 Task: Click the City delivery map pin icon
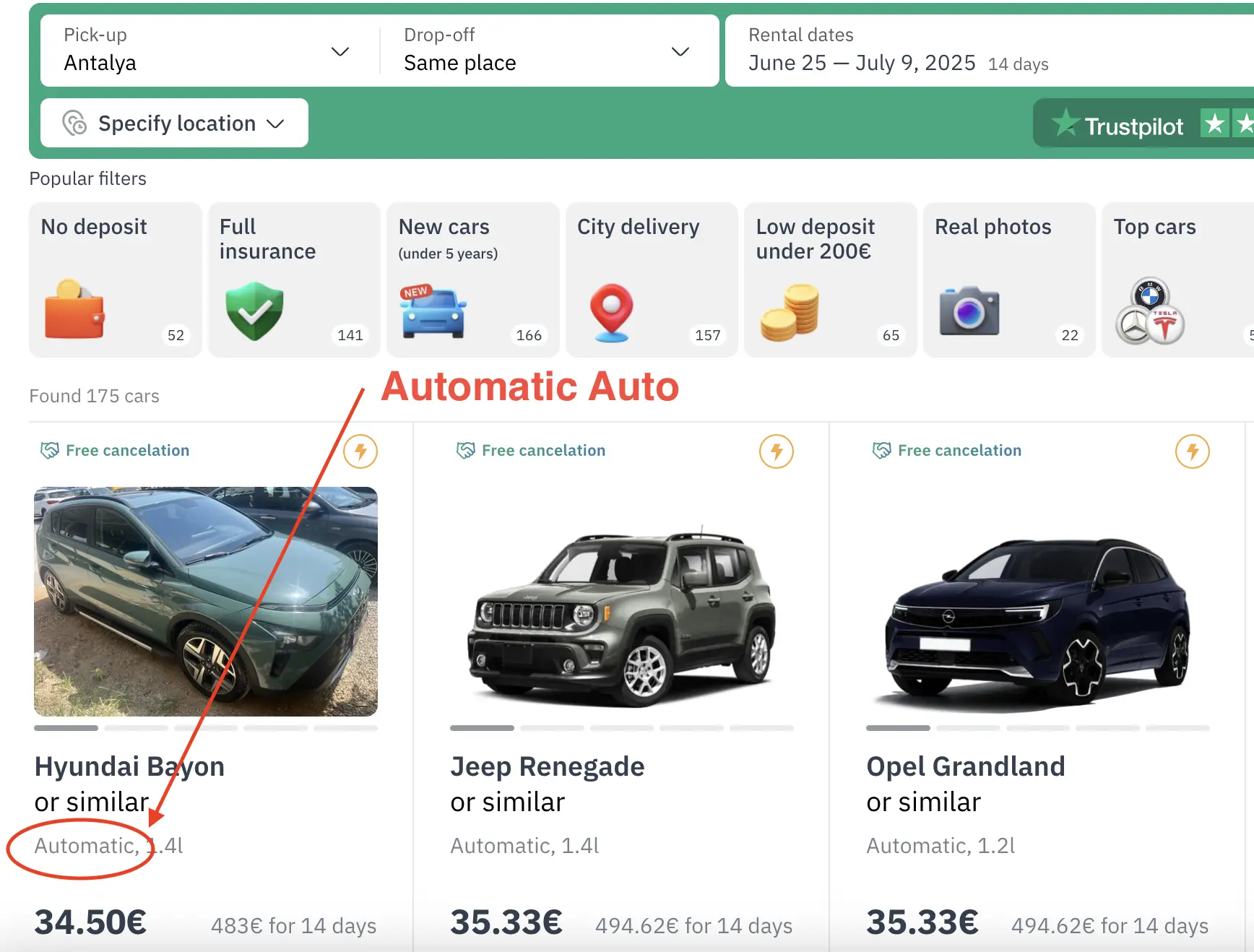tap(611, 312)
